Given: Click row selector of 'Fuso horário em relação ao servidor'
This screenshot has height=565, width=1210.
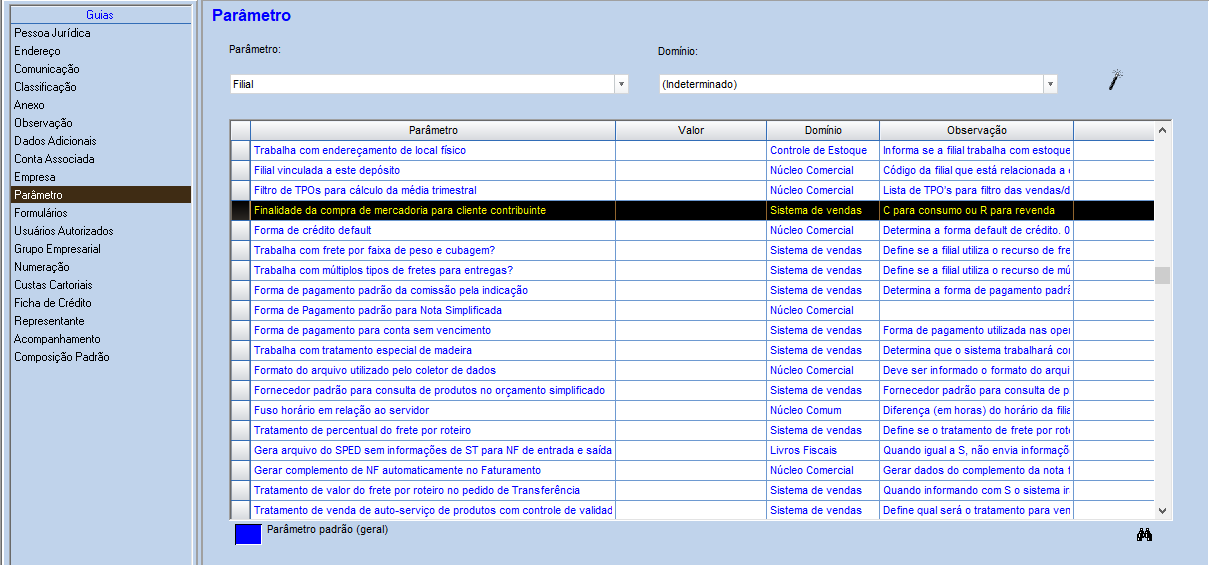Looking at the screenshot, I should (240, 410).
